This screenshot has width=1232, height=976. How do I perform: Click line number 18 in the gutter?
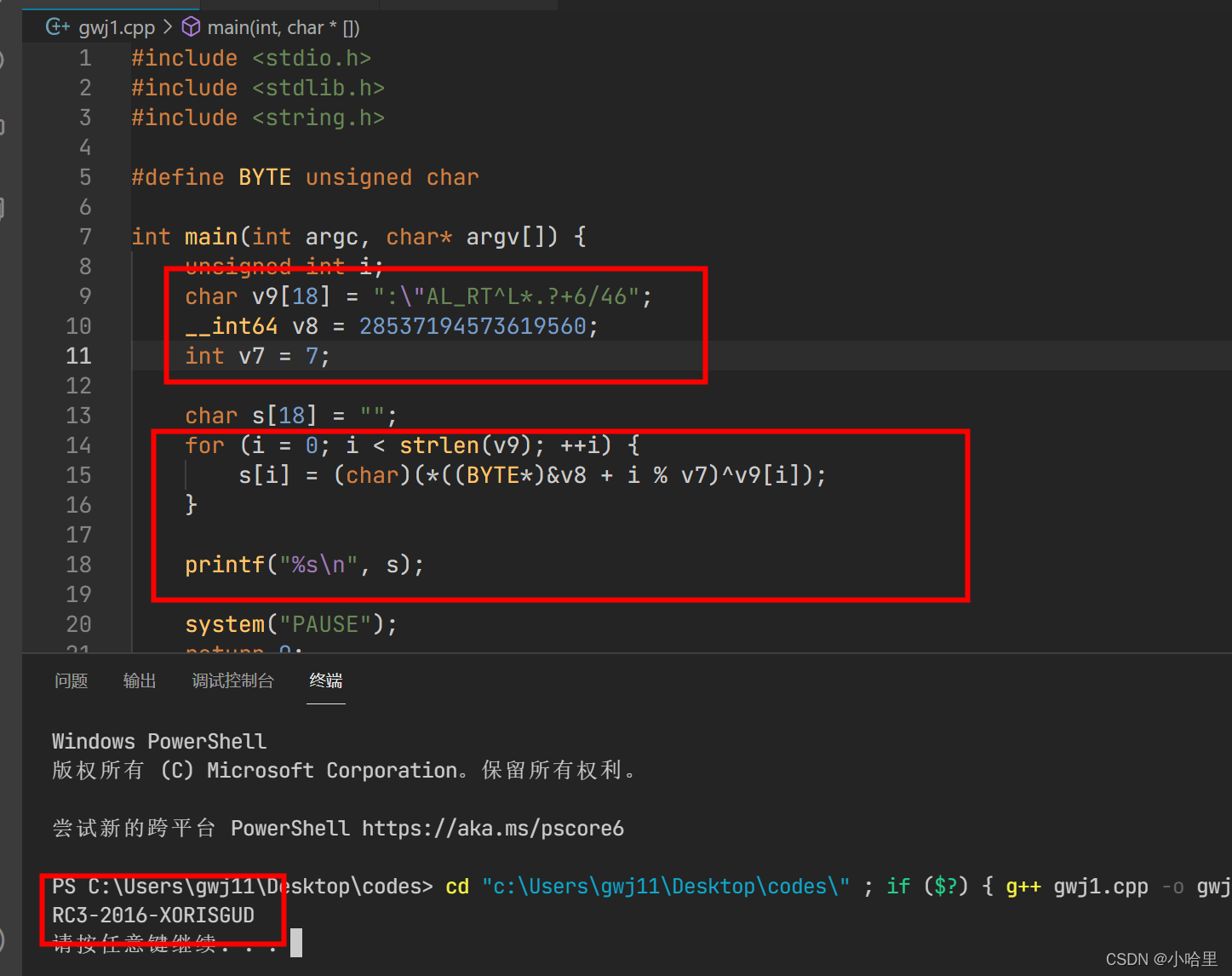[79, 565]
